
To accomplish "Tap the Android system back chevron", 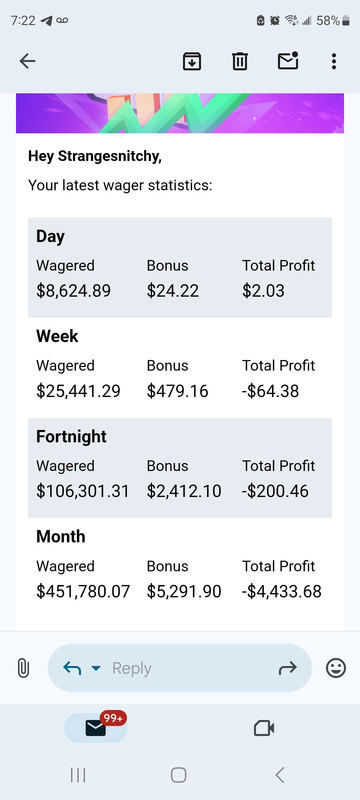I will (279, 776).
